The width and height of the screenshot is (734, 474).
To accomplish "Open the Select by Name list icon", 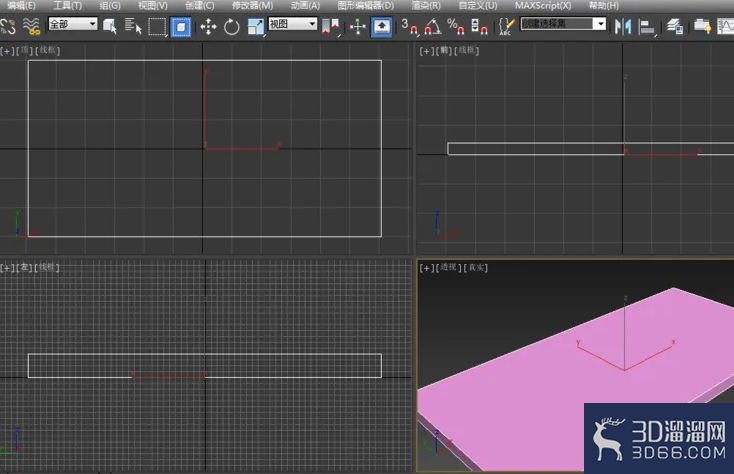I will click(133, 26).
